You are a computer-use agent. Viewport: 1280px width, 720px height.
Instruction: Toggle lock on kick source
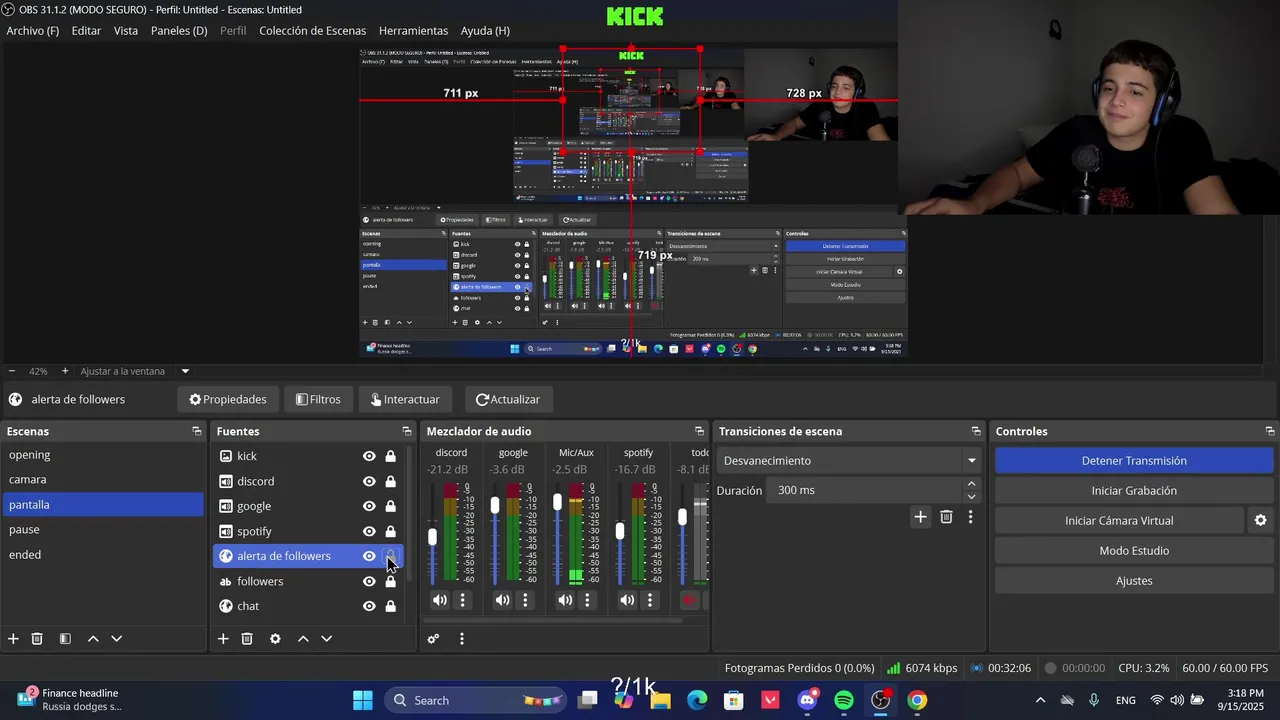[x=391, y=456]
